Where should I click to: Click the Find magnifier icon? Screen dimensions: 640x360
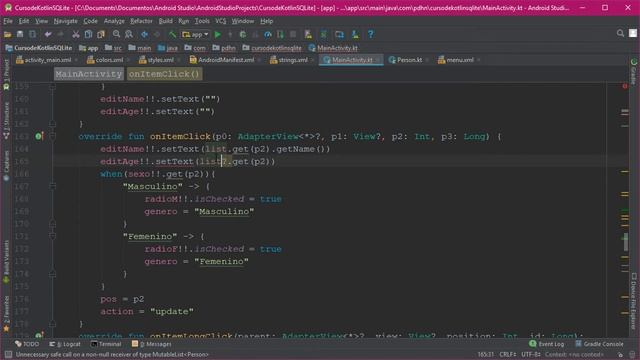tap(116, 35)
